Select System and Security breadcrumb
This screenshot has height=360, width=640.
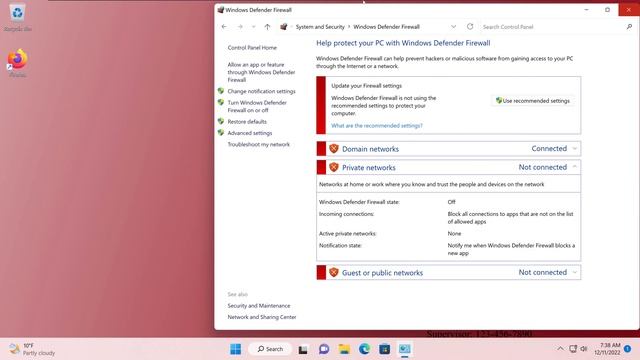[320, 27]
